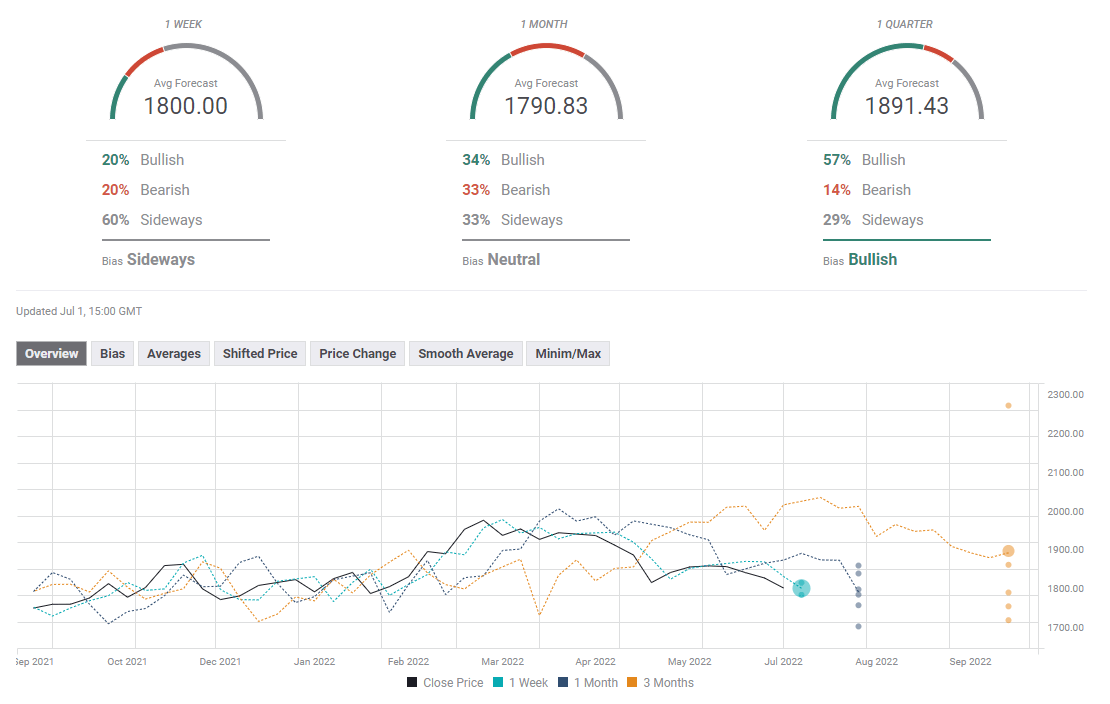The height and width of the screenshot is (704, 1110).
Task: Click the large teal 1 Week forecast bubble
Action: pyautogui.click(x=802, y=589)
